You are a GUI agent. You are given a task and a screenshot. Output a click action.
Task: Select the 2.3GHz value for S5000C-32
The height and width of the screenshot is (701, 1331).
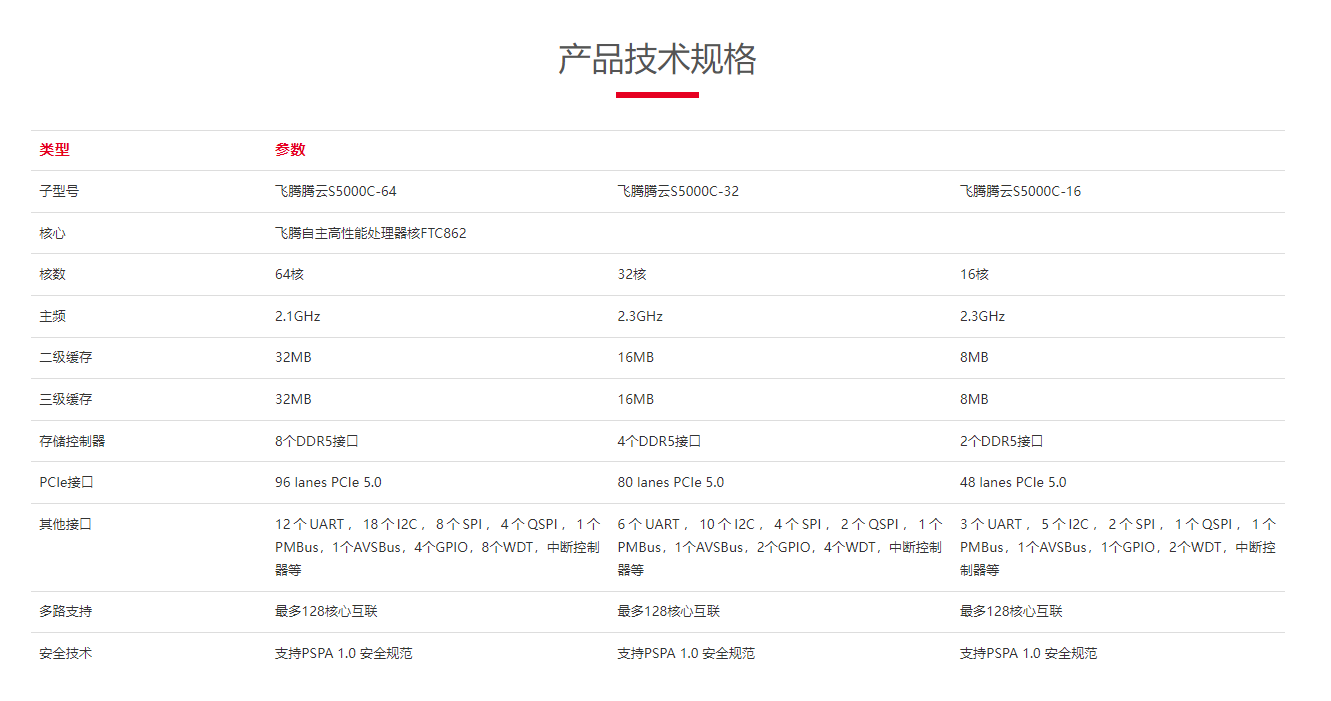pos(640,316)
